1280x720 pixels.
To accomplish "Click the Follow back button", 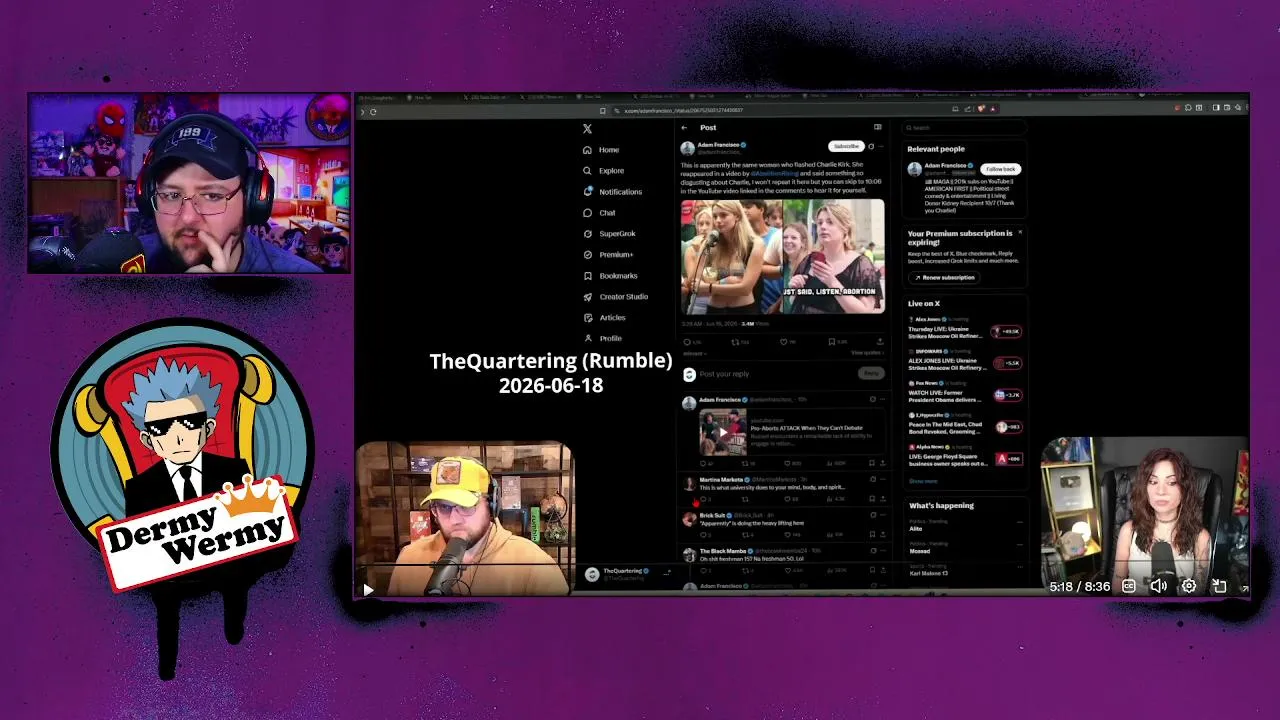I will point(1000,169).
